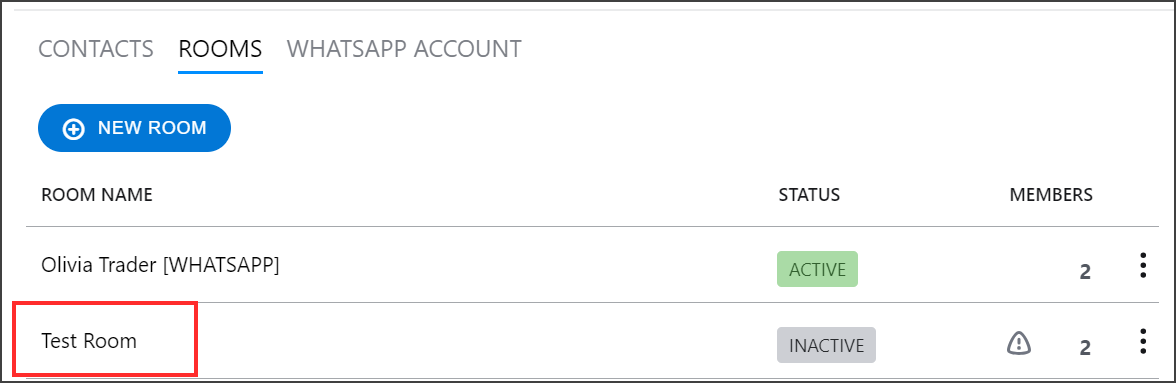The height and width of the screenshot is (383, 1176).
Task: Open the more options menu for Olivia Trader
Action: pyautogui.click(x=1142, y=266)
